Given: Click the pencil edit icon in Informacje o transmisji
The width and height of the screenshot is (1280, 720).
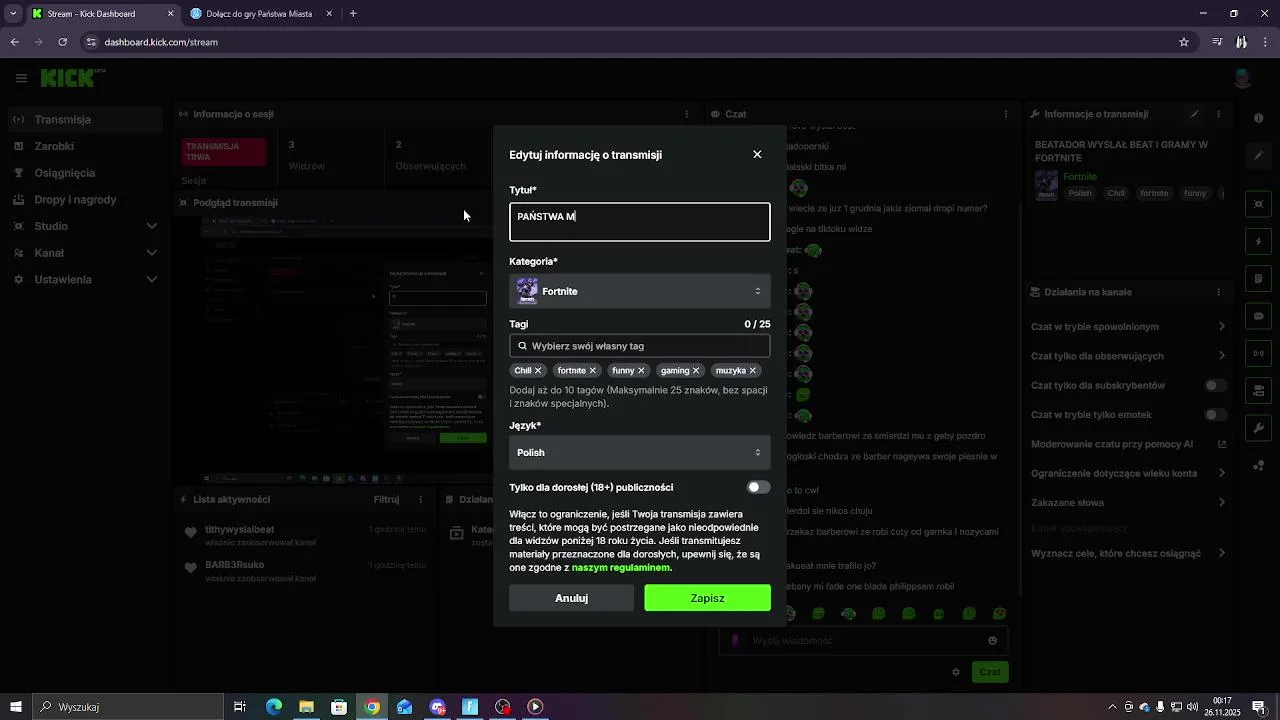Looking at the screenshot, I should click(x=1195, y=115).
